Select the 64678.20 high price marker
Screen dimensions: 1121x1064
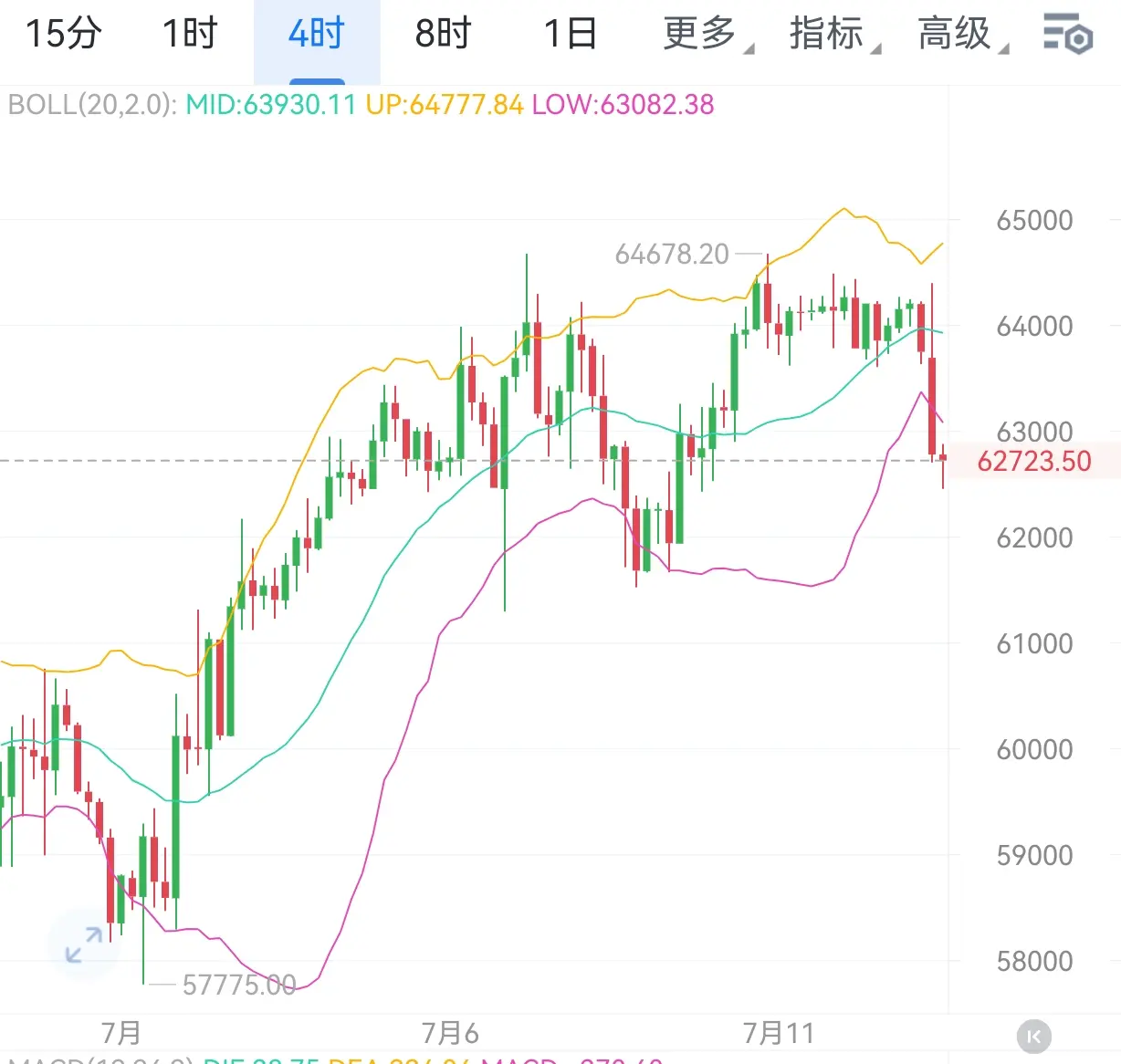[672, 254]
